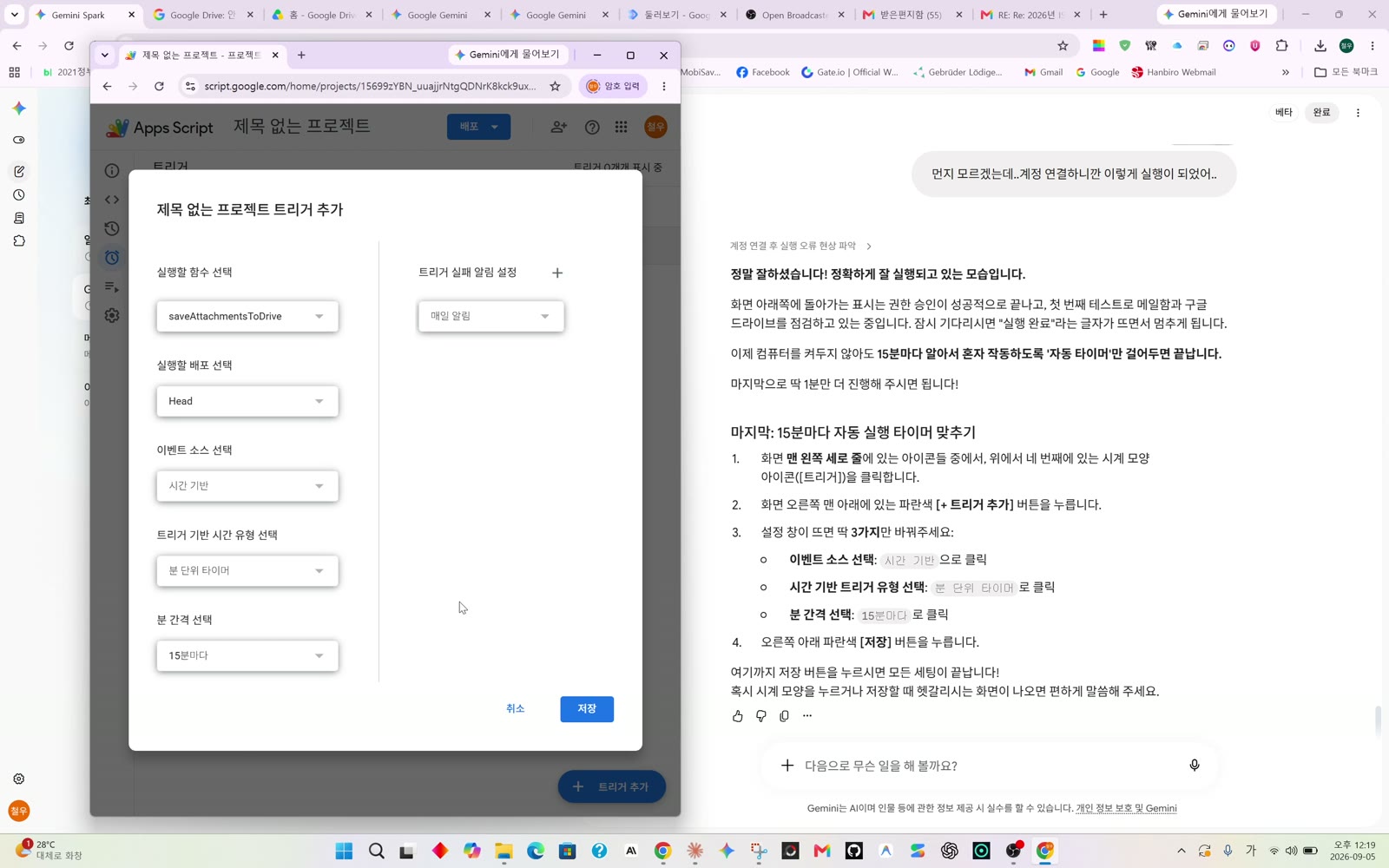Reload the Apps Script page
Screen dimensions: 1389x868
pos(159,86)
